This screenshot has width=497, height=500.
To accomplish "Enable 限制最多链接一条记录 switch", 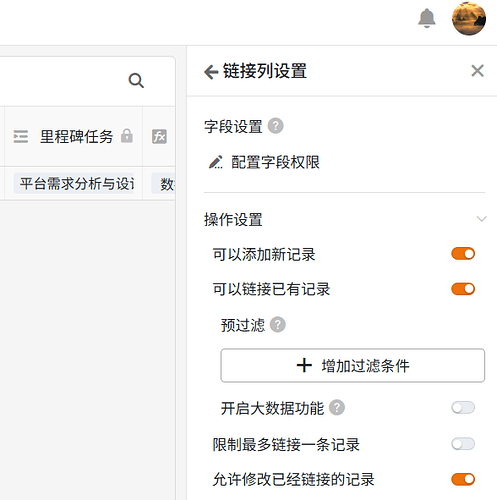I will coord(463,444).
